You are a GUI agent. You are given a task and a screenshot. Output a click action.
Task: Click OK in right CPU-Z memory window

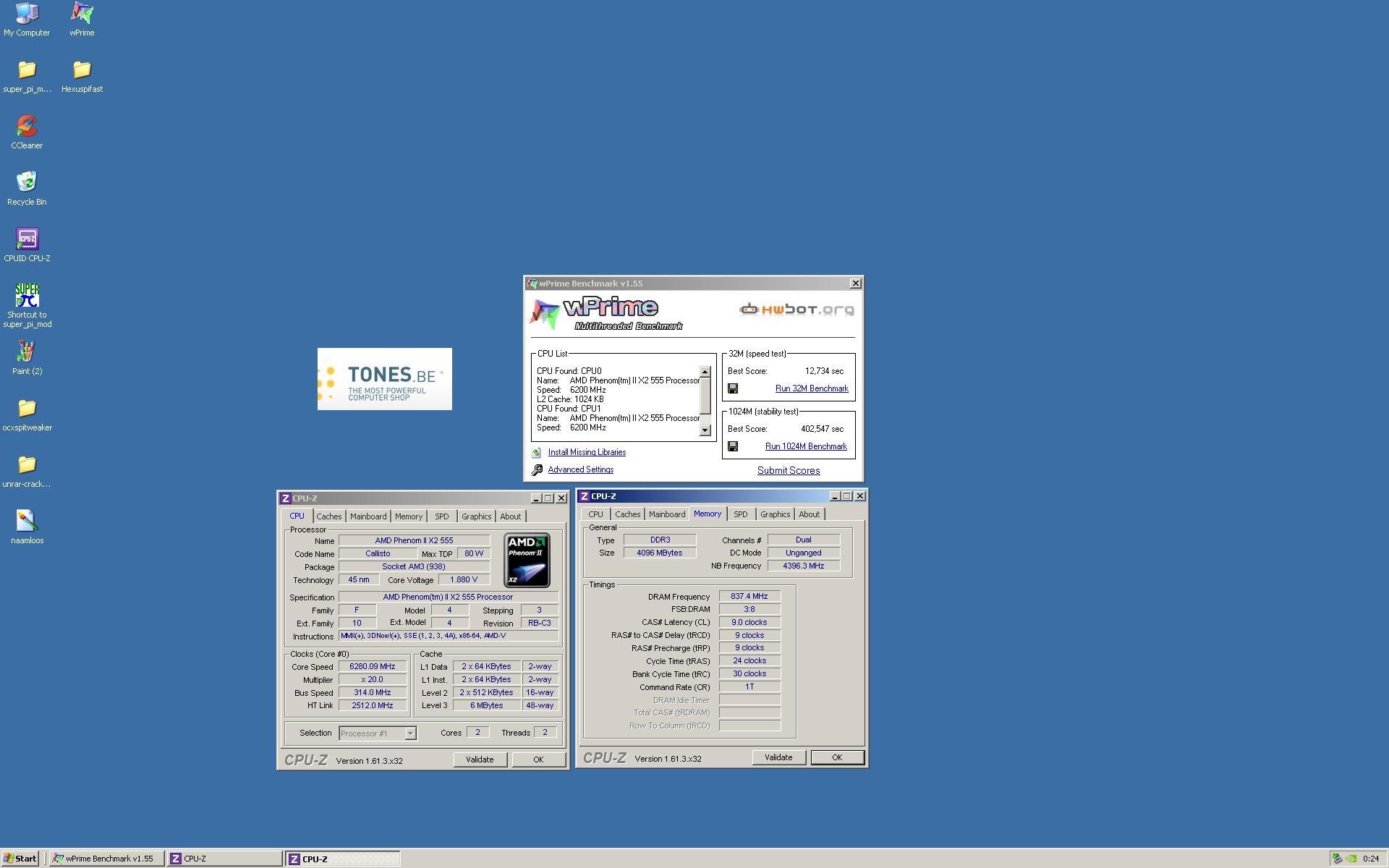837,757
